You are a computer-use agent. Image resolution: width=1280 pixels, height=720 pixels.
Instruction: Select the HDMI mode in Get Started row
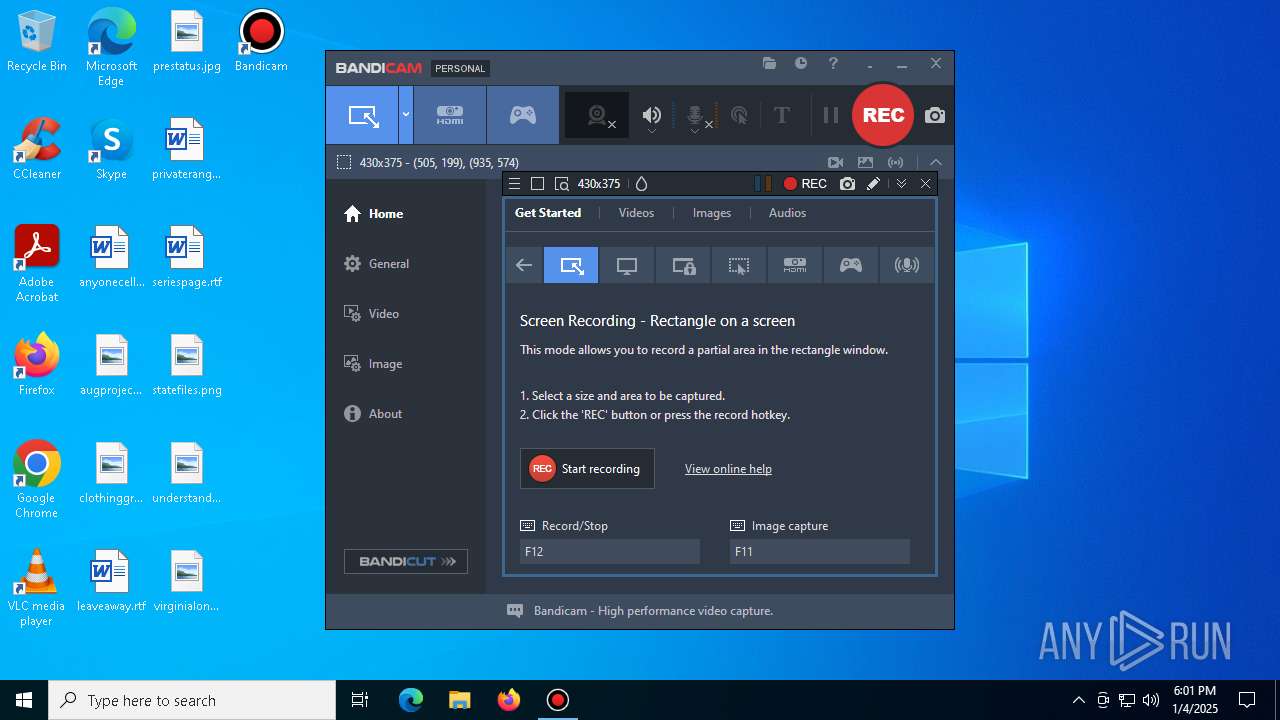click(795, 265)
